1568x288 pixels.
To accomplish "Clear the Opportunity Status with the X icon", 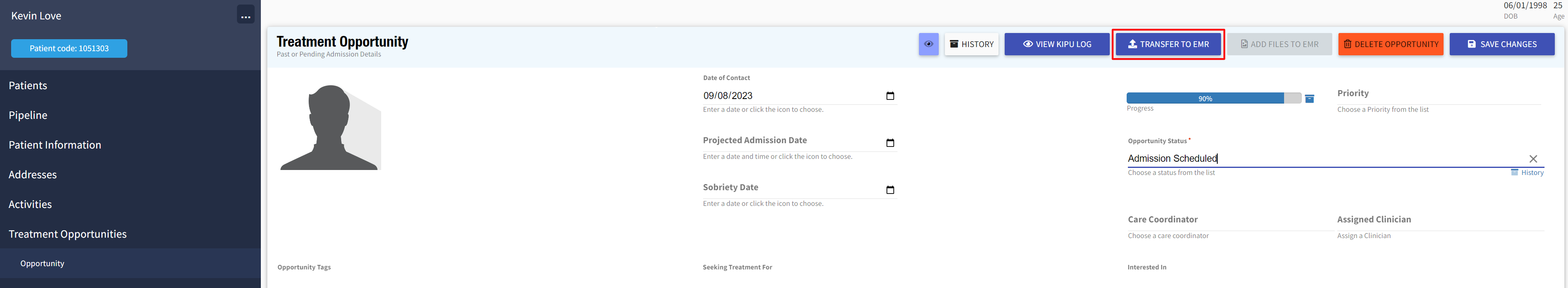I will click(1533, 159).
